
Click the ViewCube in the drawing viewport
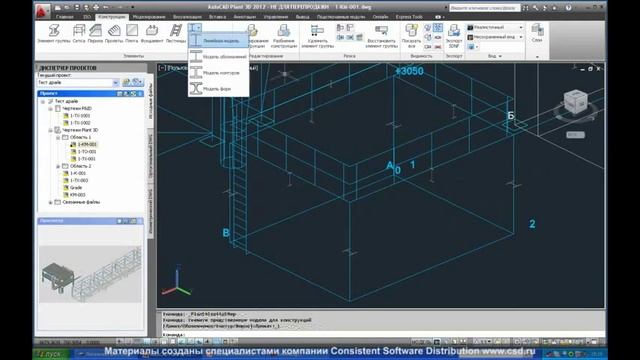(576, 102)
